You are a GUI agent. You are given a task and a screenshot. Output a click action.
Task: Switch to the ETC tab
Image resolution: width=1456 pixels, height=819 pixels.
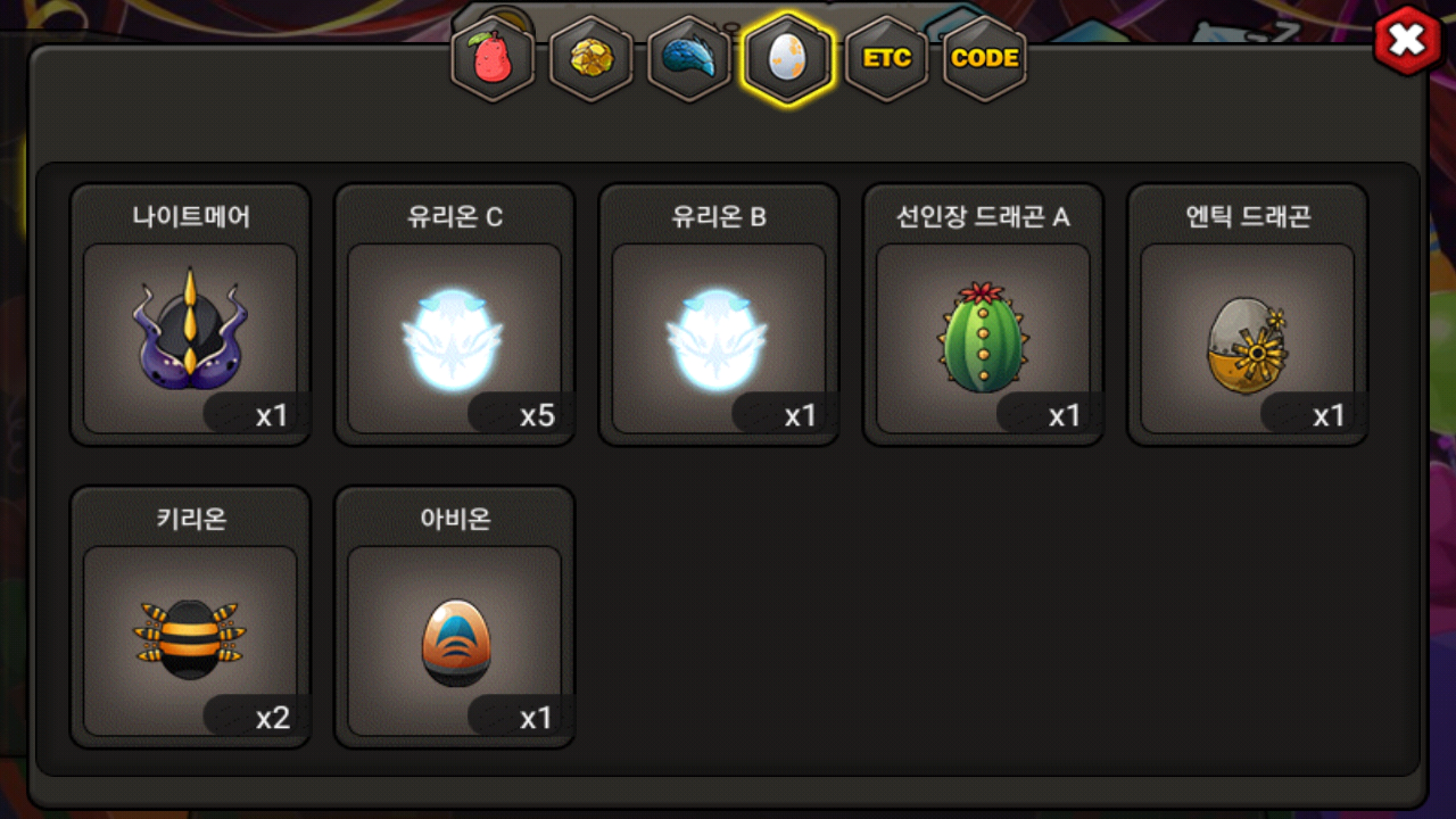[x=887, y=59]
